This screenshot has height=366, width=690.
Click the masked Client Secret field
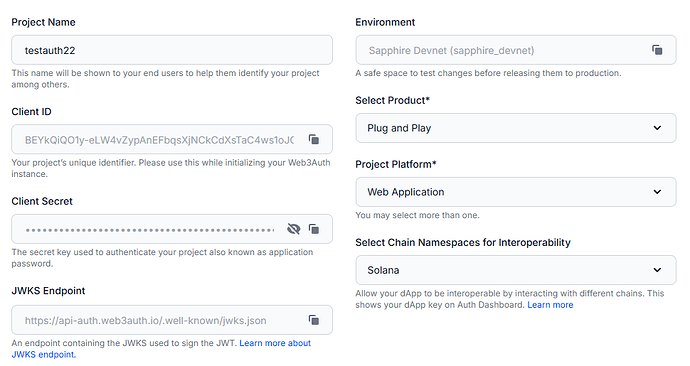172,229
